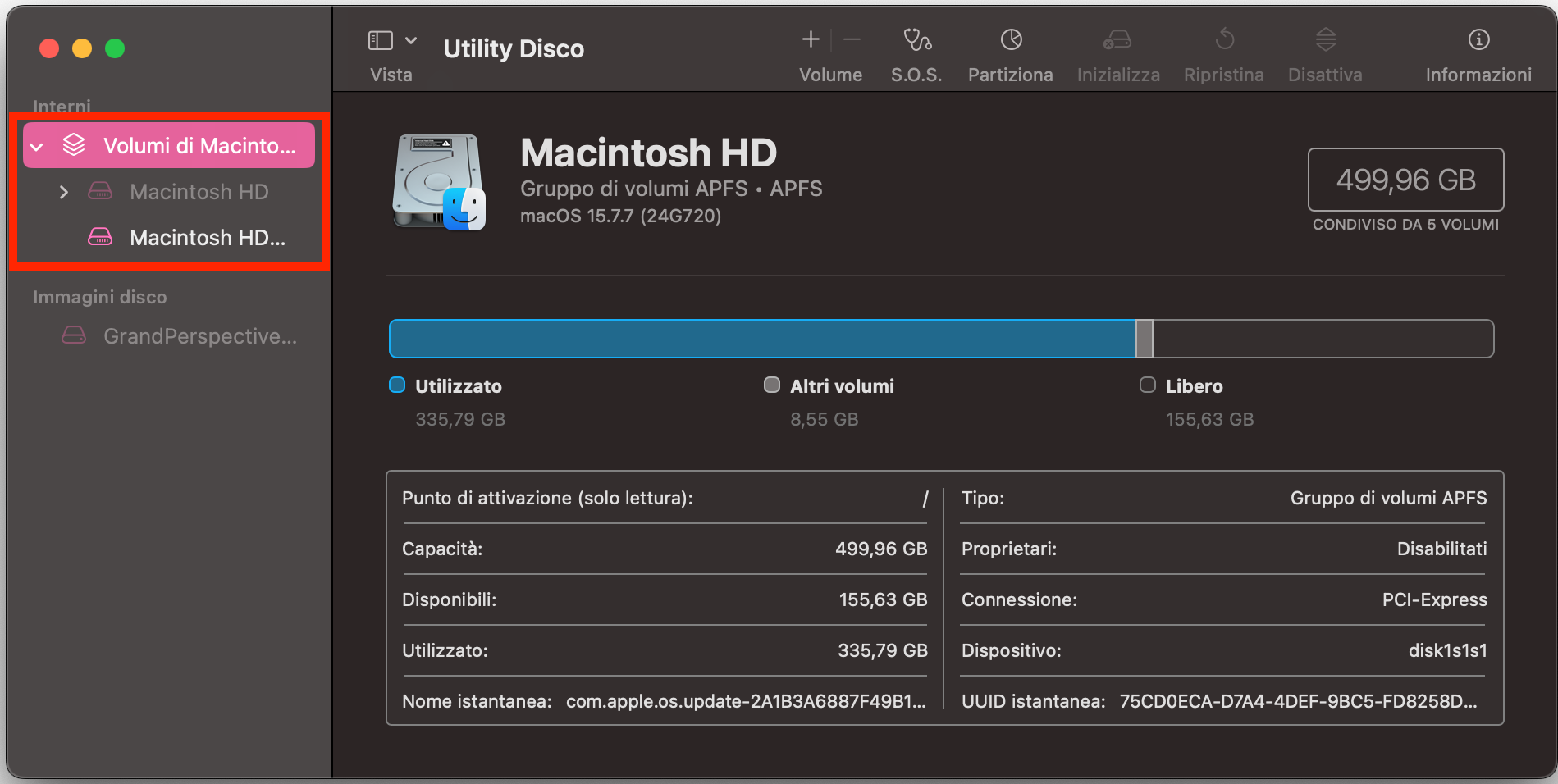
Task: Click the Disattiva unmount icon
Action: point(1326,39)
